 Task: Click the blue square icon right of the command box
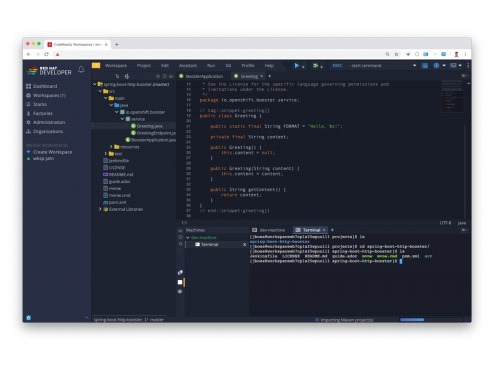pyautogui.click(x=425, y=66)
